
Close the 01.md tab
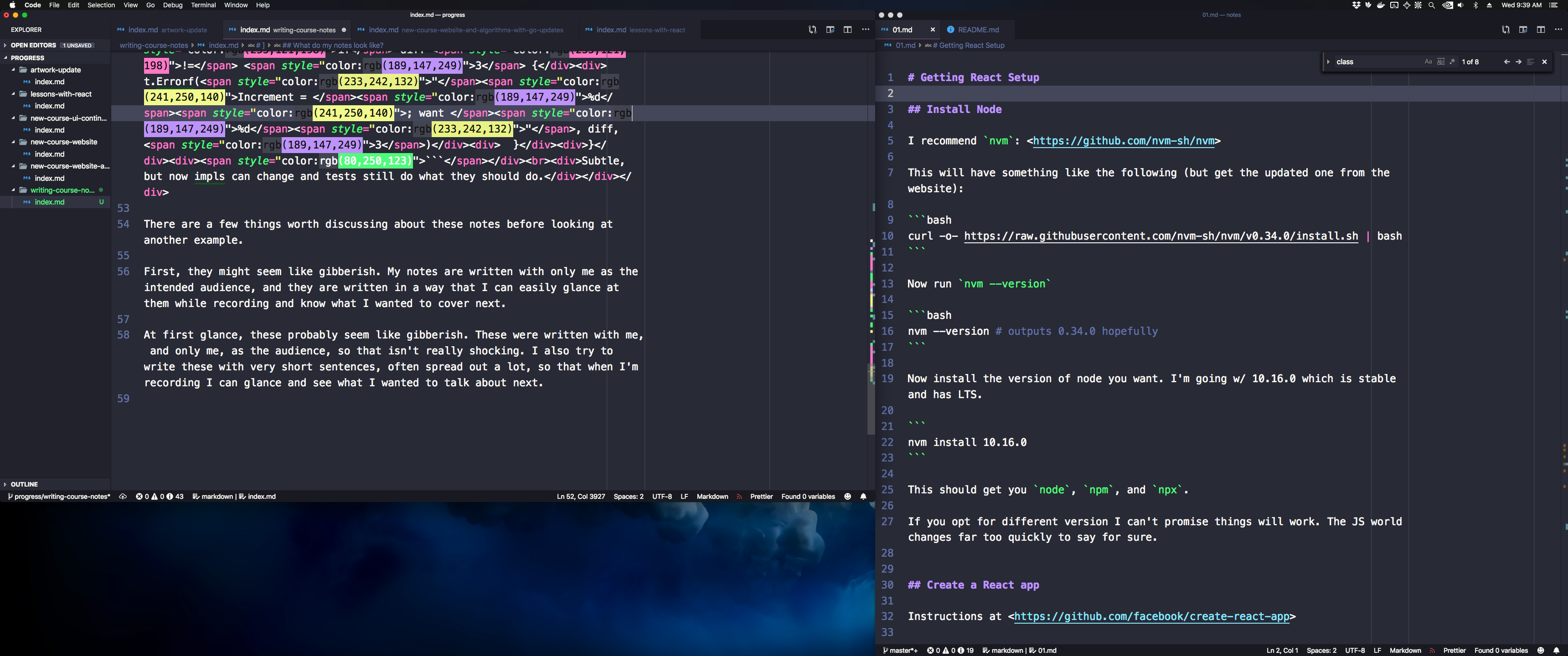(932, 30)
